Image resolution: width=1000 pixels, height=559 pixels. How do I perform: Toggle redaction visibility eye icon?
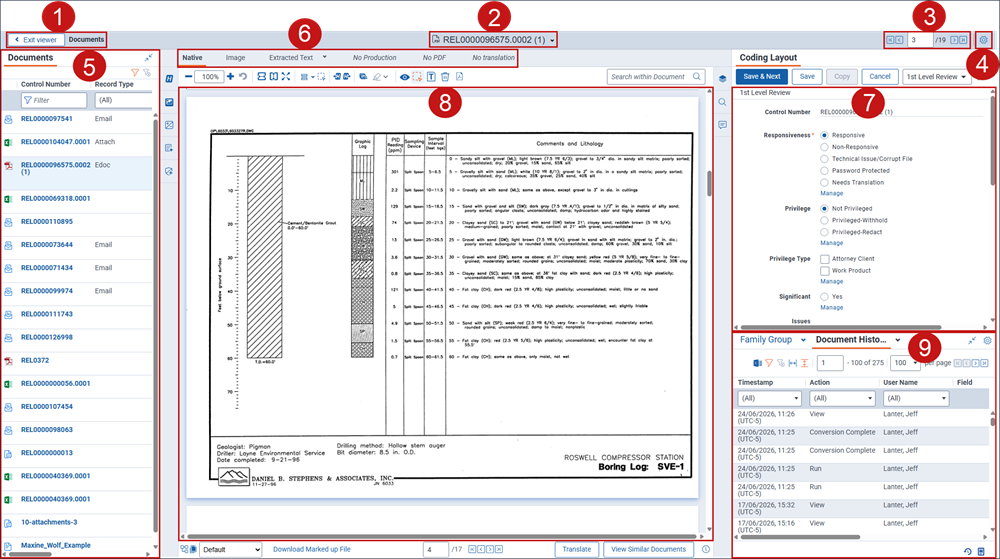pos(404,77)
